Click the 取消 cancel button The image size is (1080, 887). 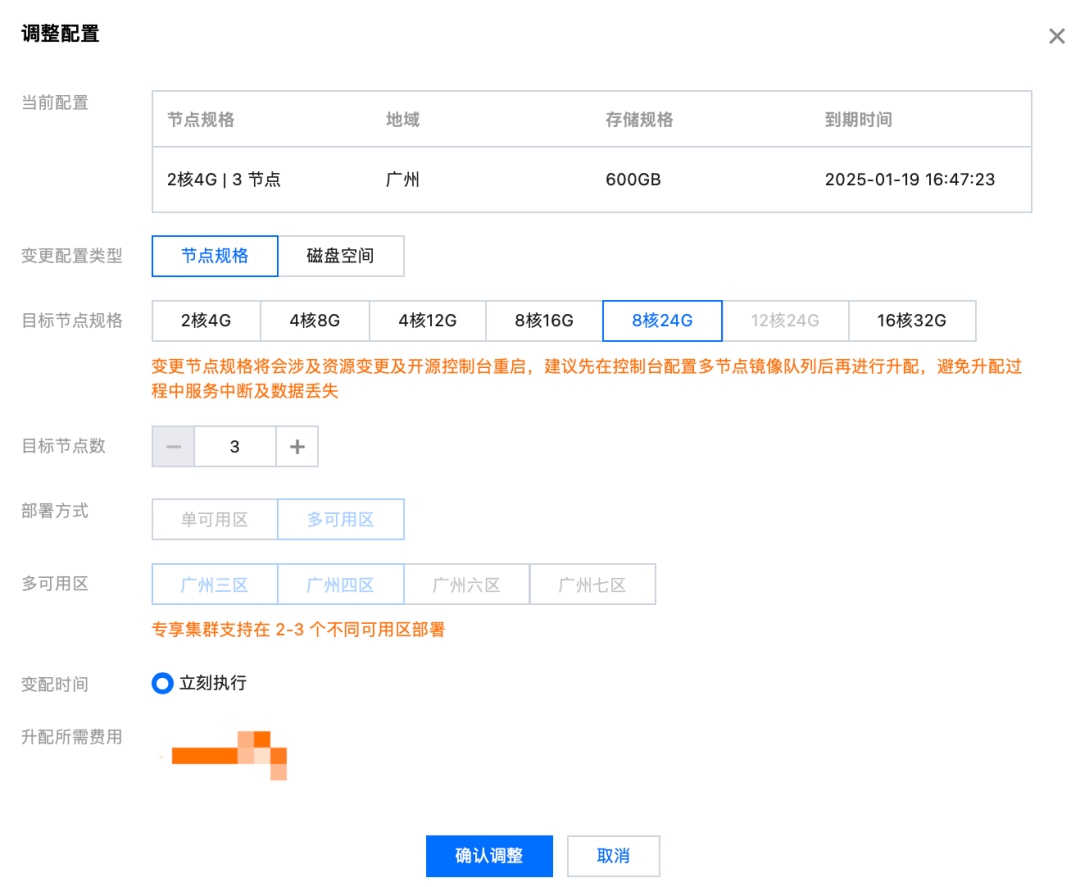point(613,856)
